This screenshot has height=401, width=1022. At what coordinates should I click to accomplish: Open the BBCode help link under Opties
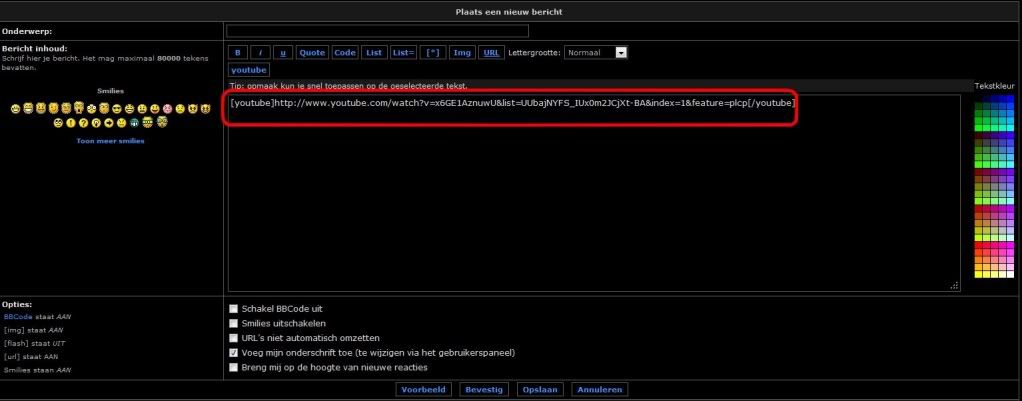(x=18, y=317)
